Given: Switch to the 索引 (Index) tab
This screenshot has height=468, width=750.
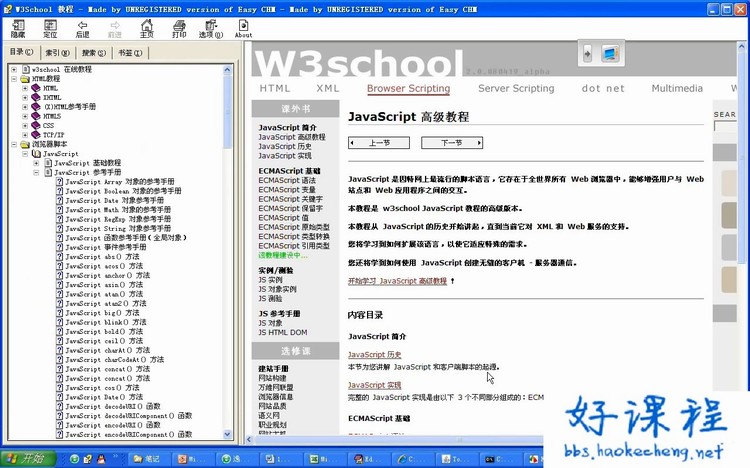Looking at the screenshot, I should 57,53.
